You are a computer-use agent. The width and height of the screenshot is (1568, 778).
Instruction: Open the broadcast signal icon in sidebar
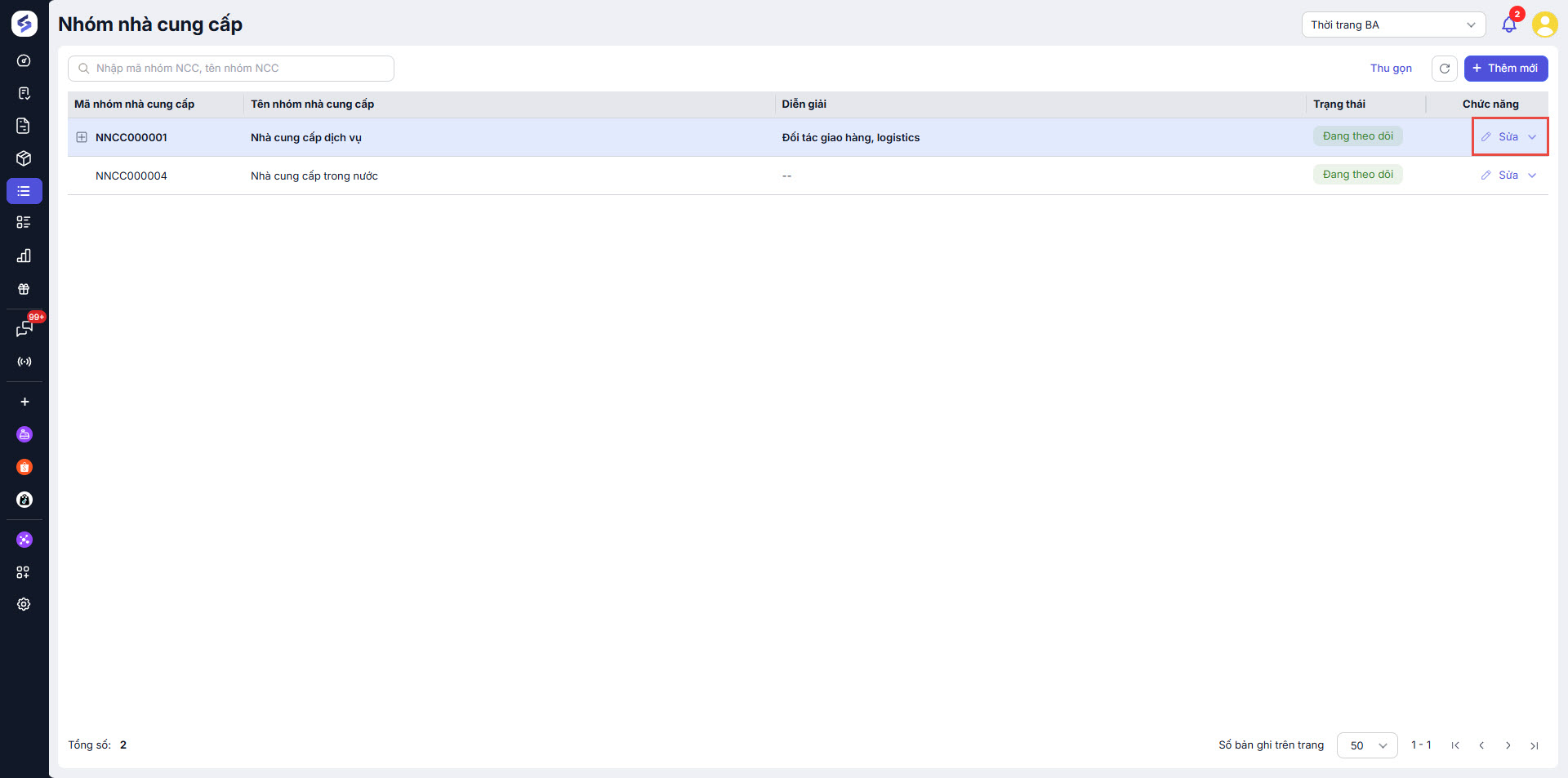pos(24,362)
